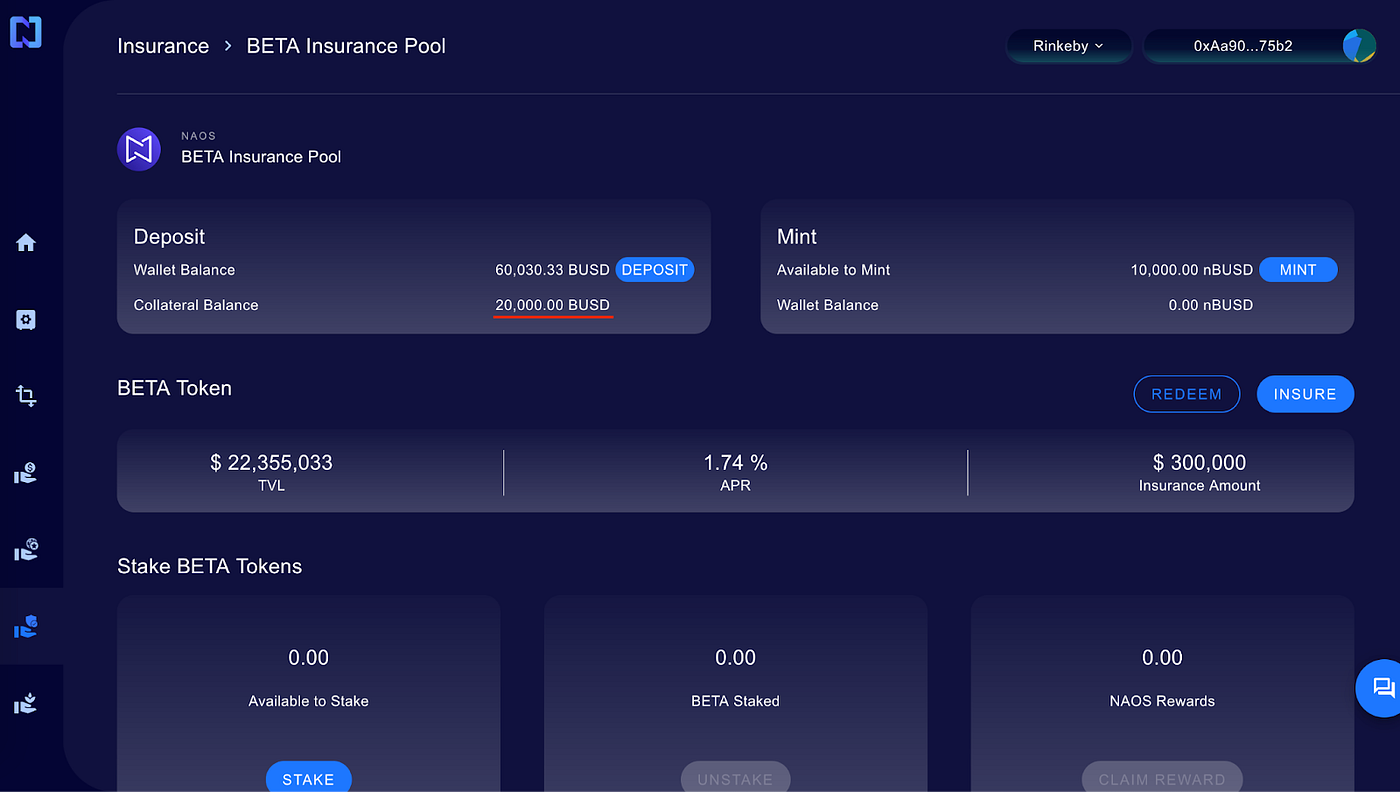Click the REDEEM button
This screenshot has height=792, width=1400.
pyautogui.click(x=1186, y=394)
